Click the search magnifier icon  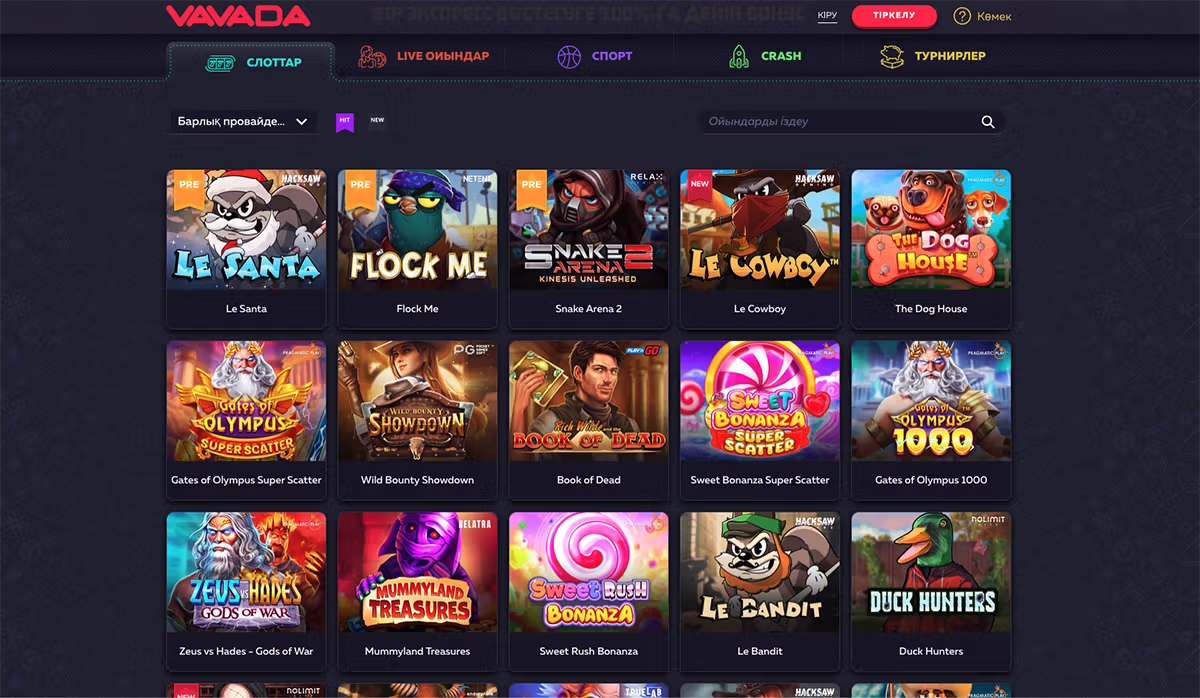(x=988, y=122)
